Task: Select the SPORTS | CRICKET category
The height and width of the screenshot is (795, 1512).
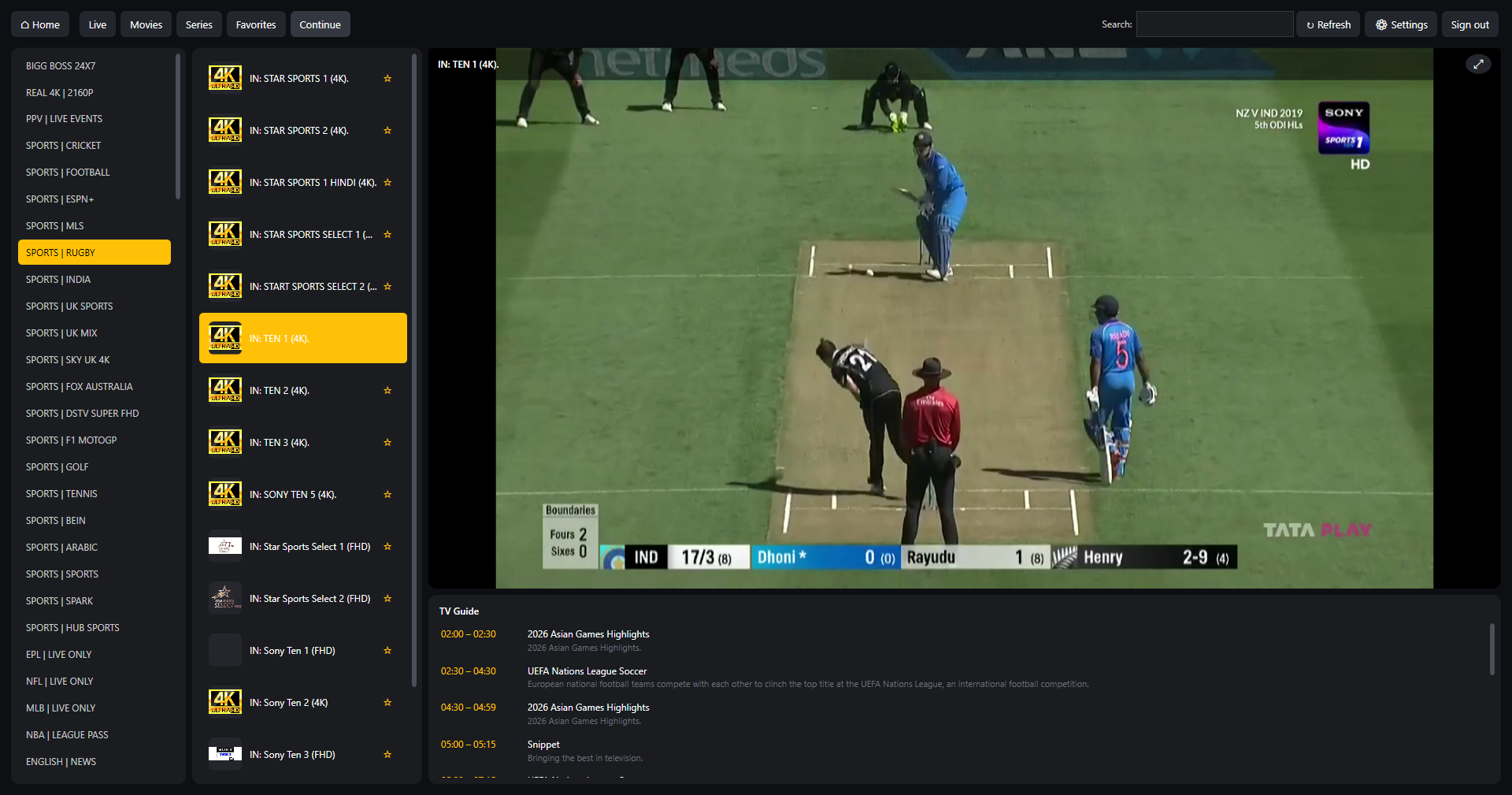Action: [x=94, y=146]
